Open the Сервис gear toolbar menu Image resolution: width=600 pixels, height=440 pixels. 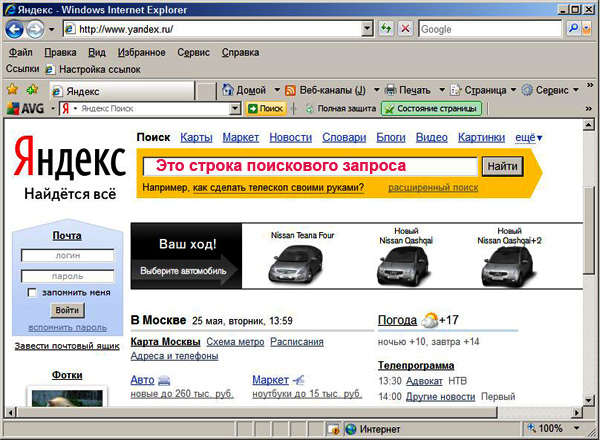pos(550,90)
